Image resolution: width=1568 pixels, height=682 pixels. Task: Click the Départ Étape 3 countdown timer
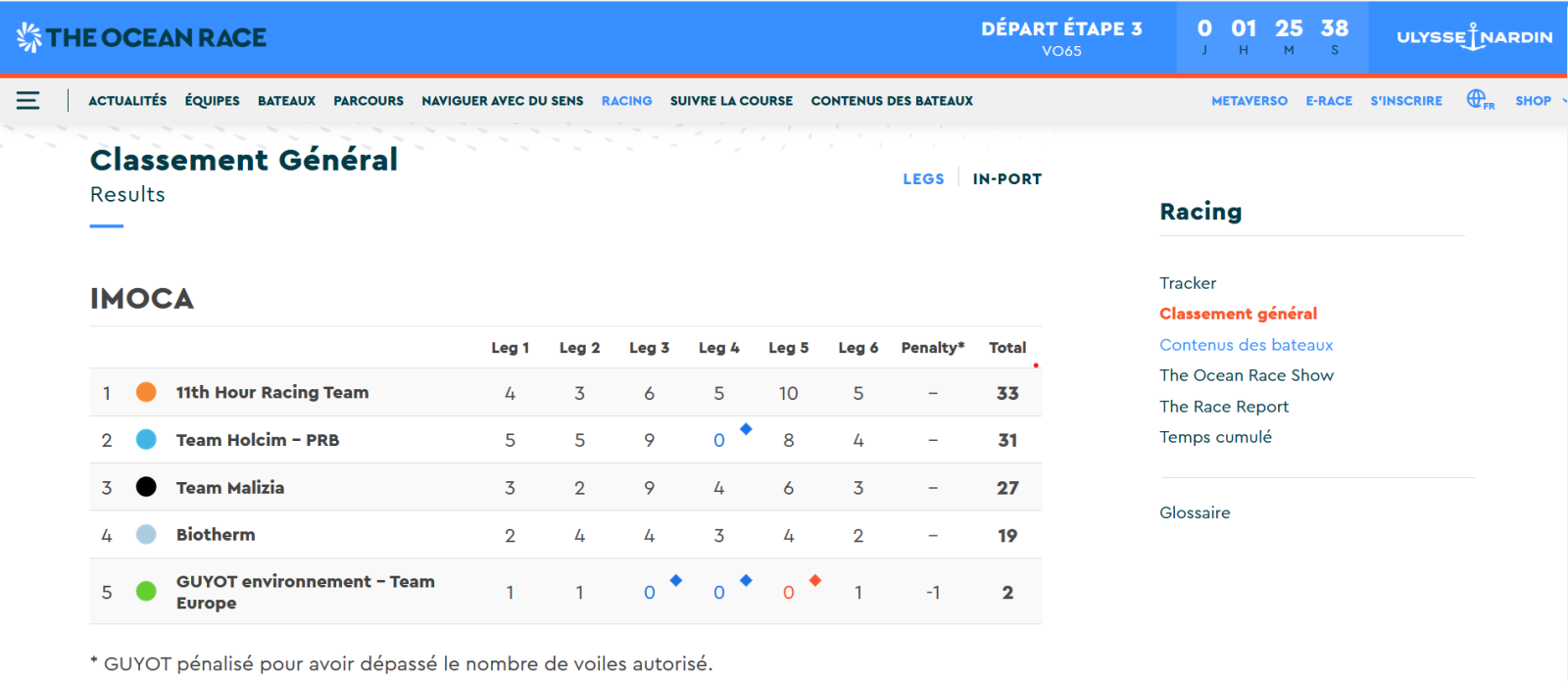click(x=1271, y=37)
